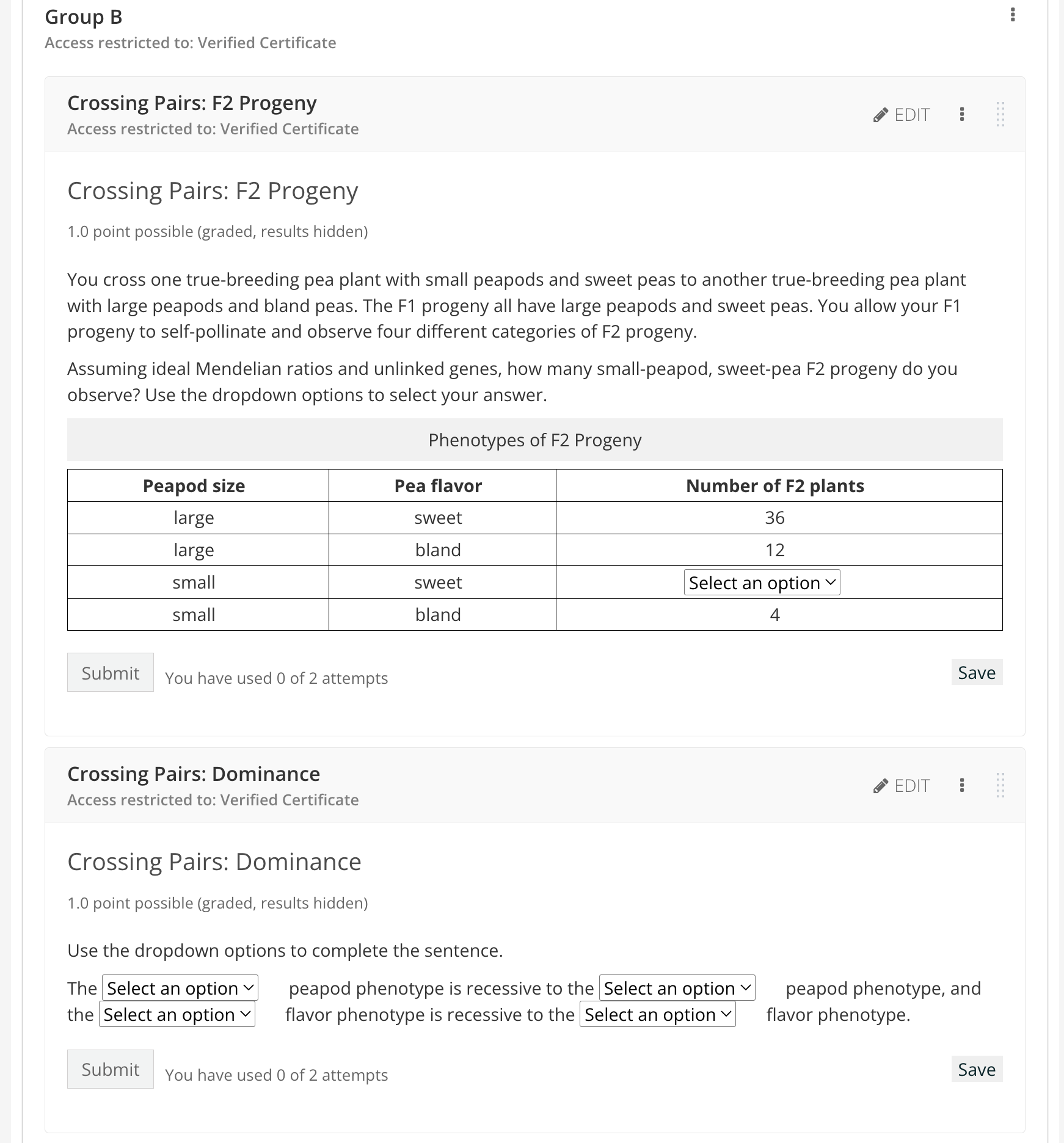The width and height of the screenshot is (1064, 1143).
Task: Click Crossing Pairs: Dominance header title
Action: [194, 774]
